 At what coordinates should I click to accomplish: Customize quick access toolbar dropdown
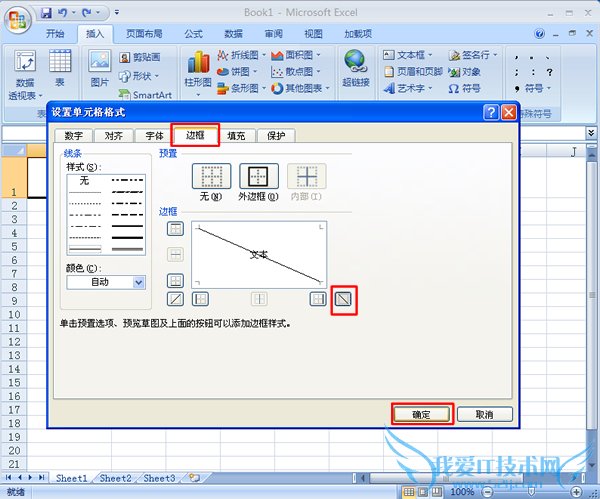coord(117,13)
